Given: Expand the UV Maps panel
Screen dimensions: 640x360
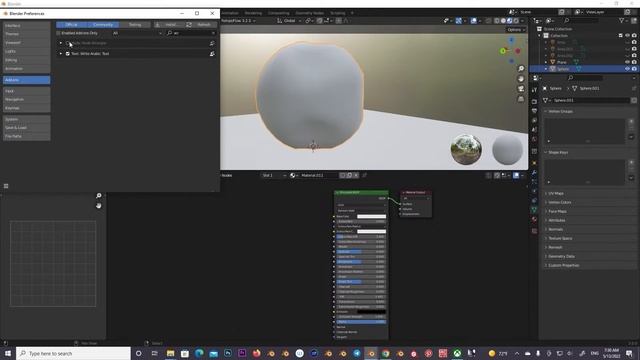Looking at the screenshot, I should pos(588,193).
